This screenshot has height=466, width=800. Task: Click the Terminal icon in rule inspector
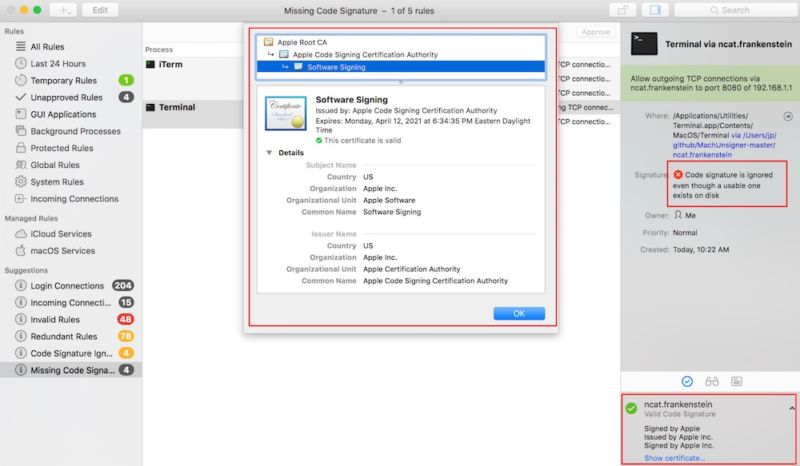[x=644, y=44]
